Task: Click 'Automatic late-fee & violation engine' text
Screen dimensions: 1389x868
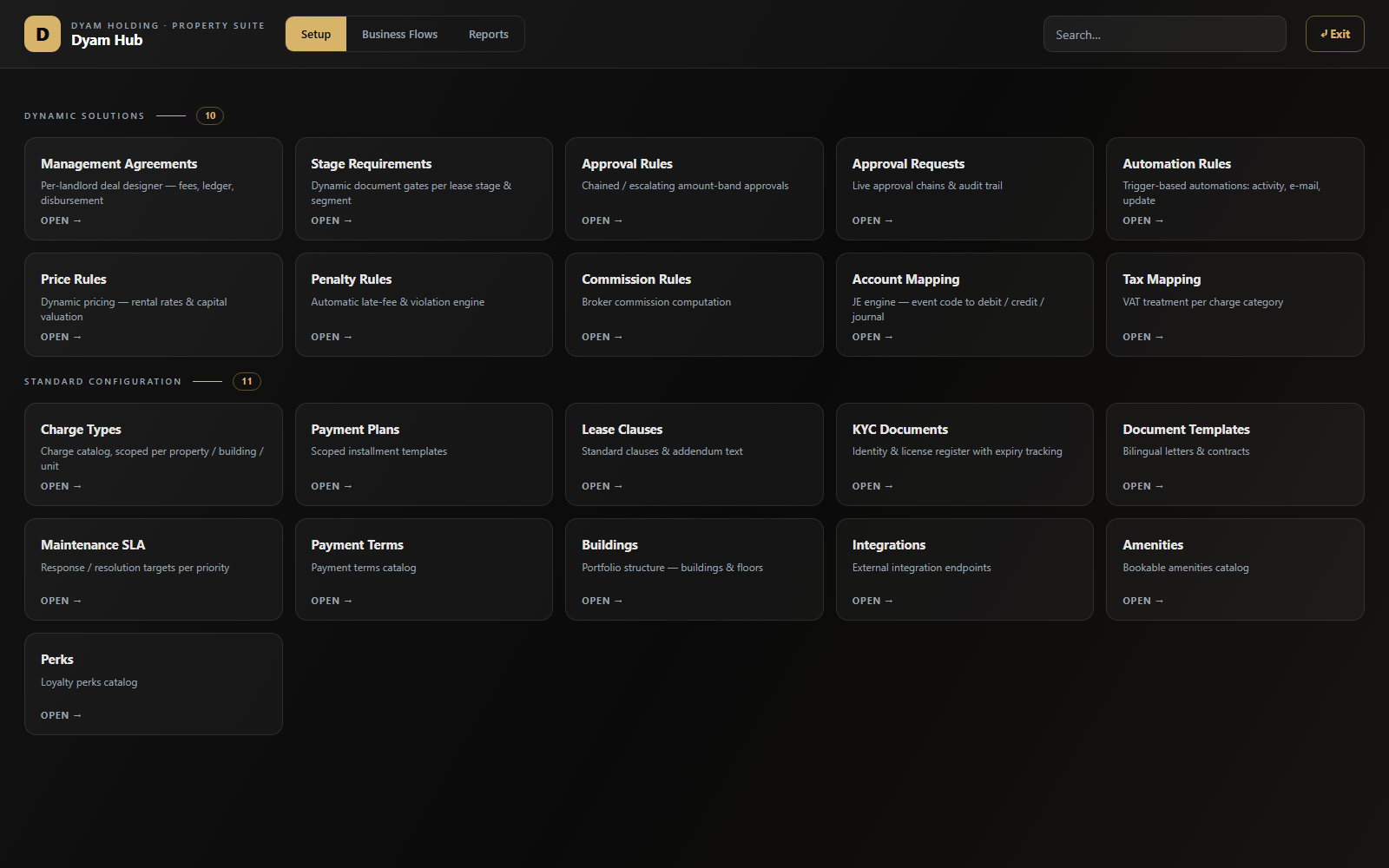Action: coord(398,302)
